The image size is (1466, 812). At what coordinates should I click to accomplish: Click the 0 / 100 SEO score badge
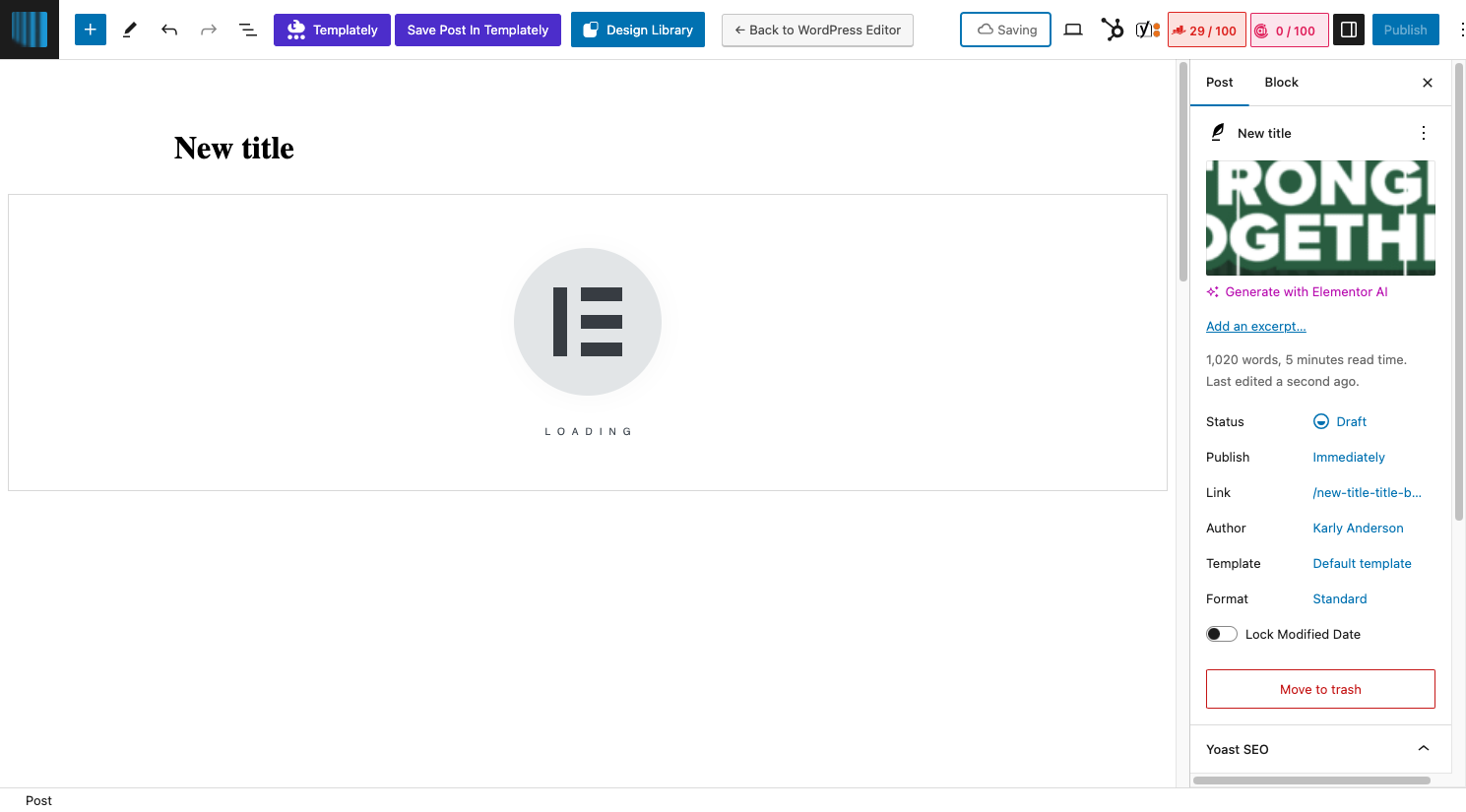(1290, 30)
